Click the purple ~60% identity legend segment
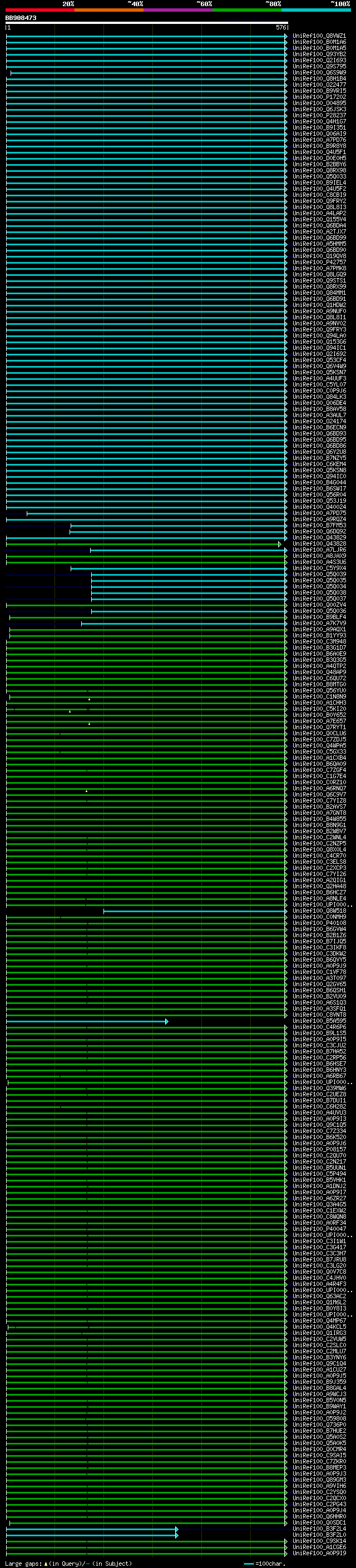The width and height of the screenshot is (356, 1568). coord(179,11)
